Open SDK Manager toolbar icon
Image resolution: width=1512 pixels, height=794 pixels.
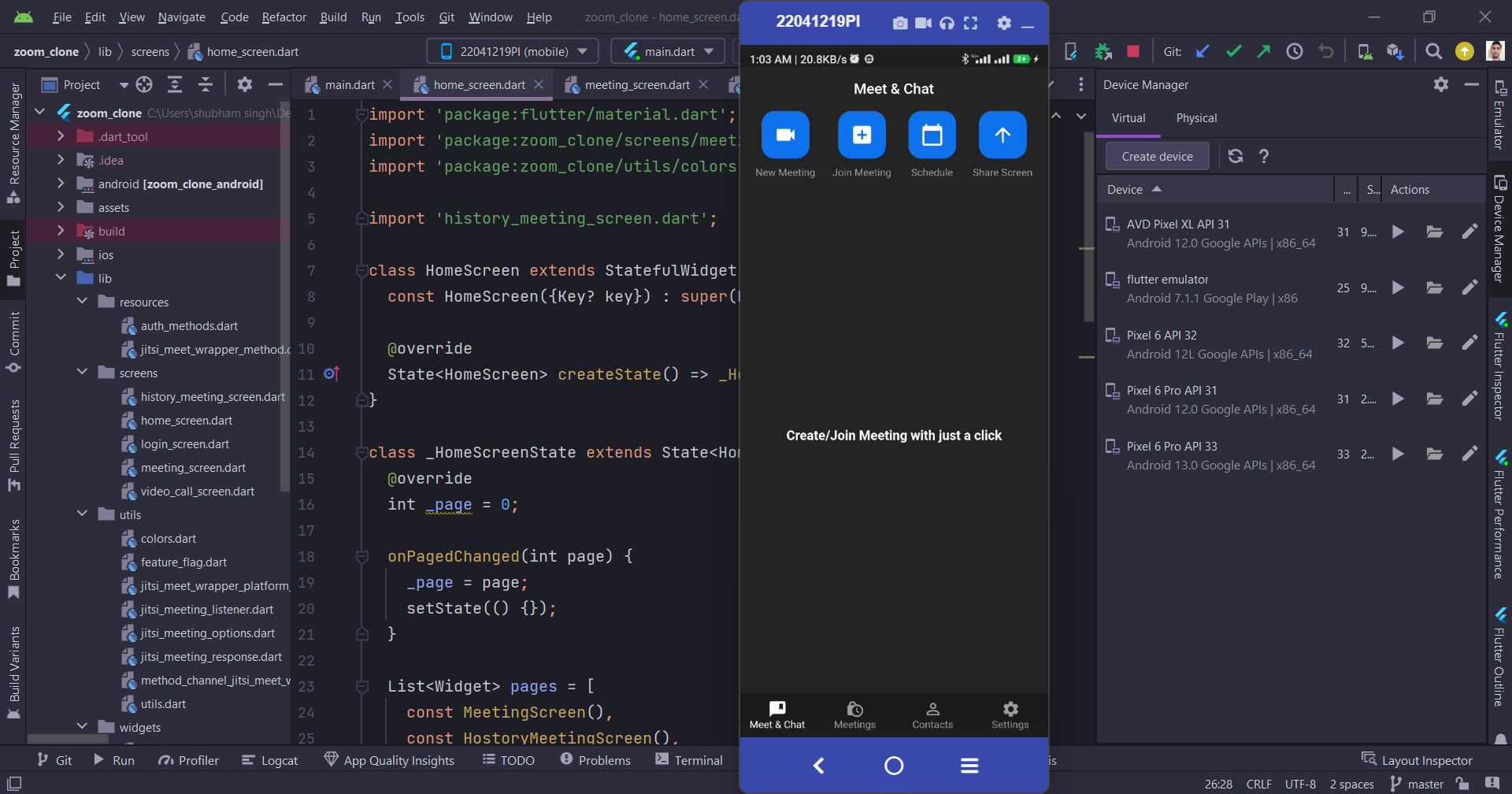(x=1395, y=51)
